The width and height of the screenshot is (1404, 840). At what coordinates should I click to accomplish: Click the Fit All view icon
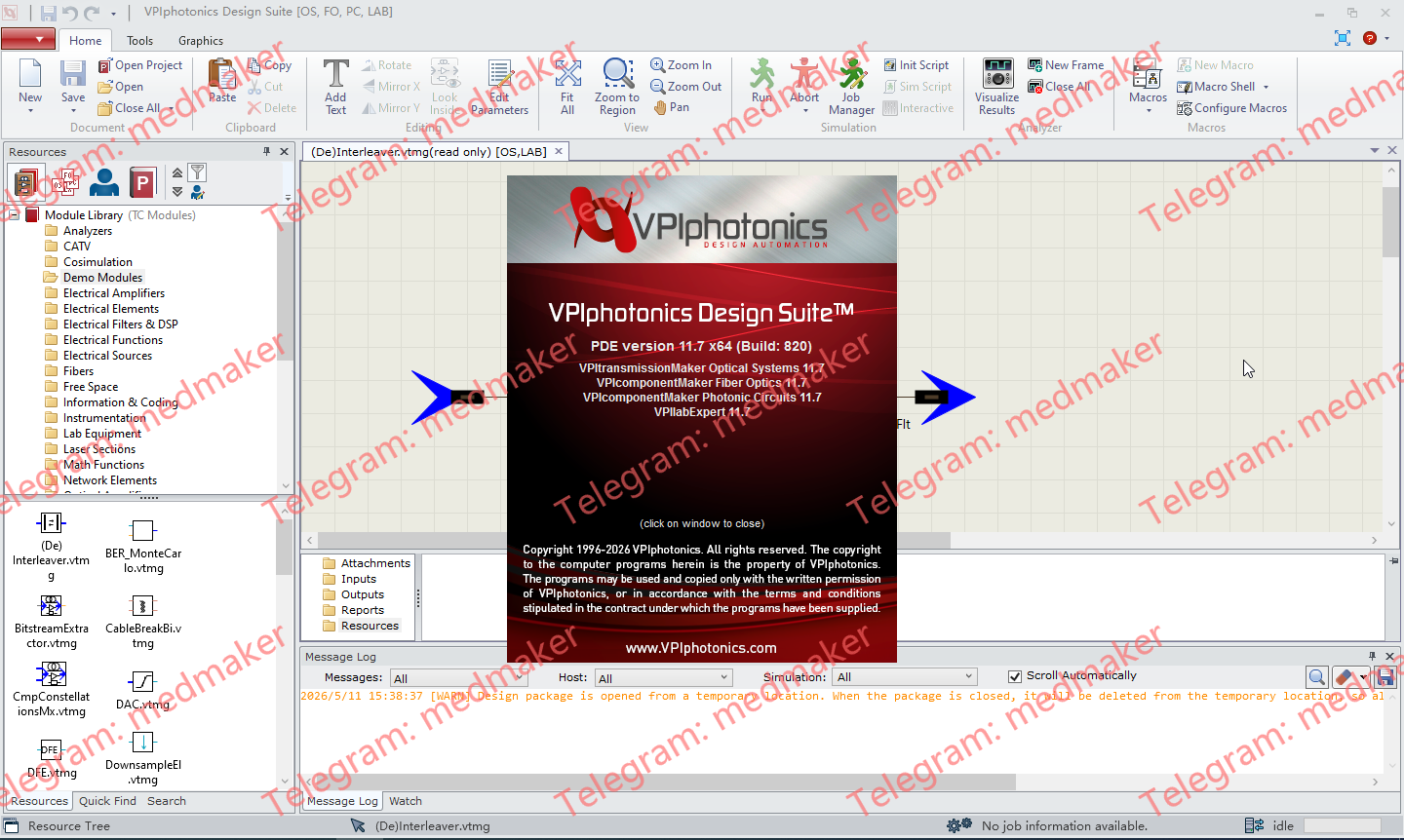[567, 74]
